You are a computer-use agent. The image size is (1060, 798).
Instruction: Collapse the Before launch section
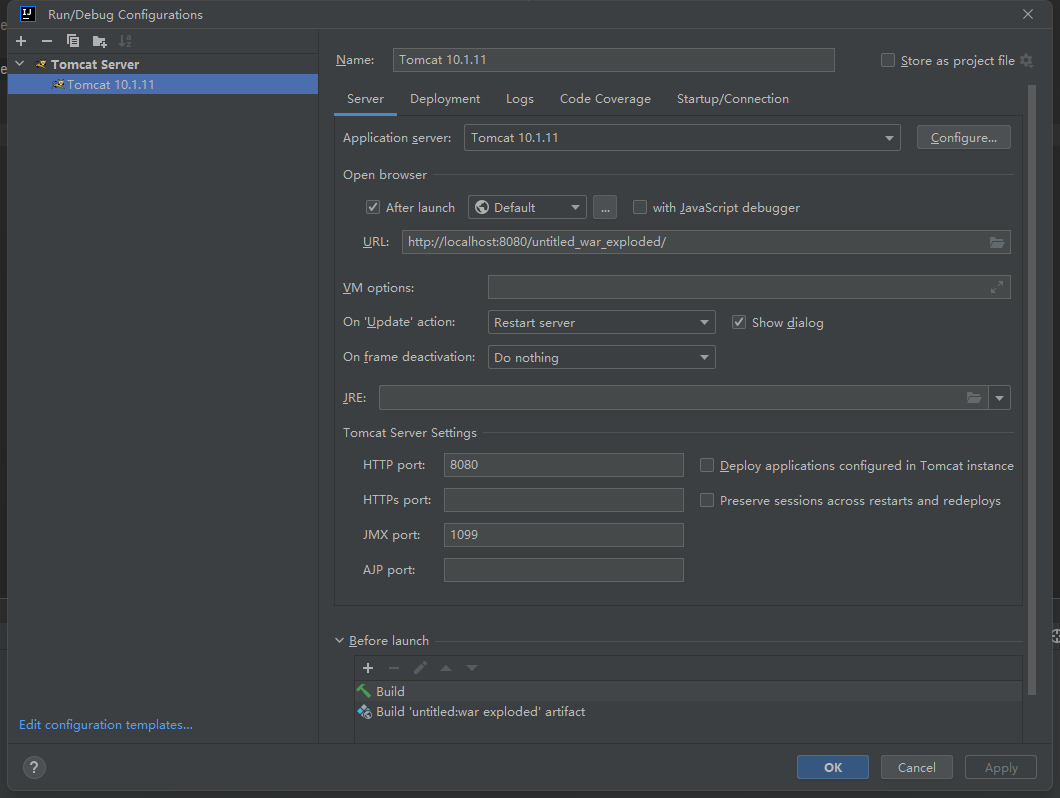click(339, 641)
